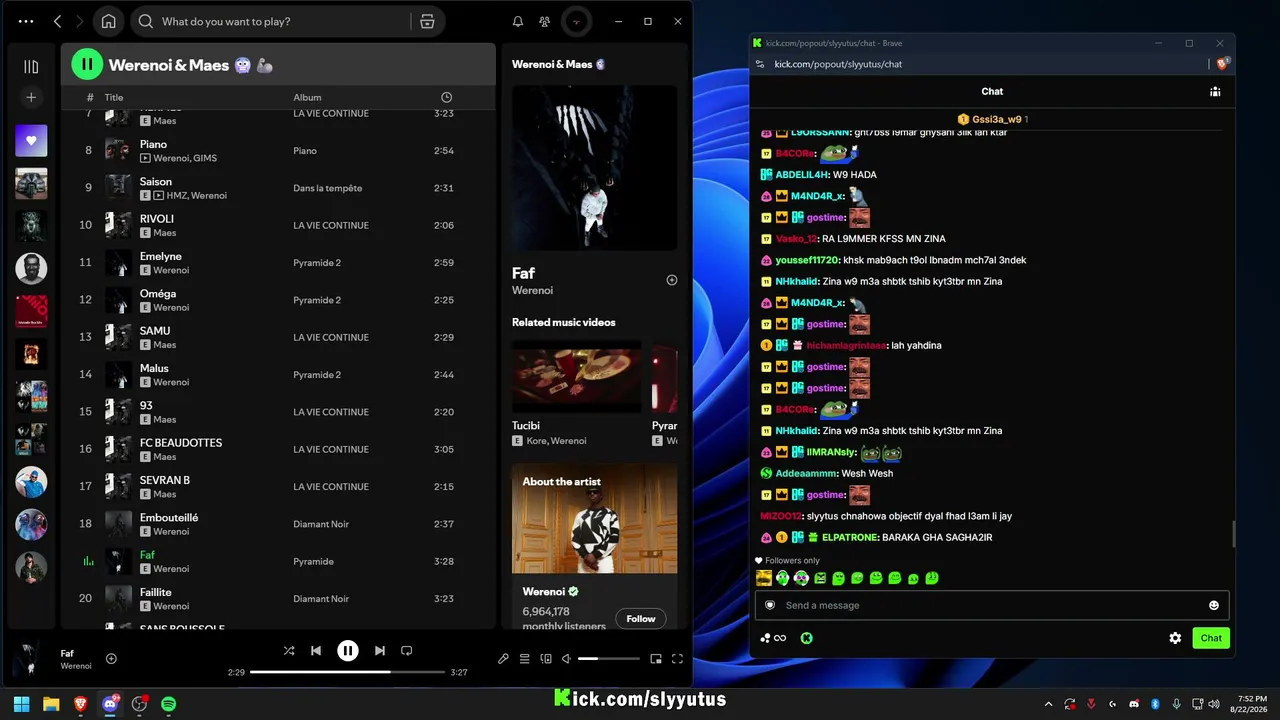This screenshot has height=720, width=1280.
Task: Open the Spotify profile avatar menu
Action: [576, 21]
